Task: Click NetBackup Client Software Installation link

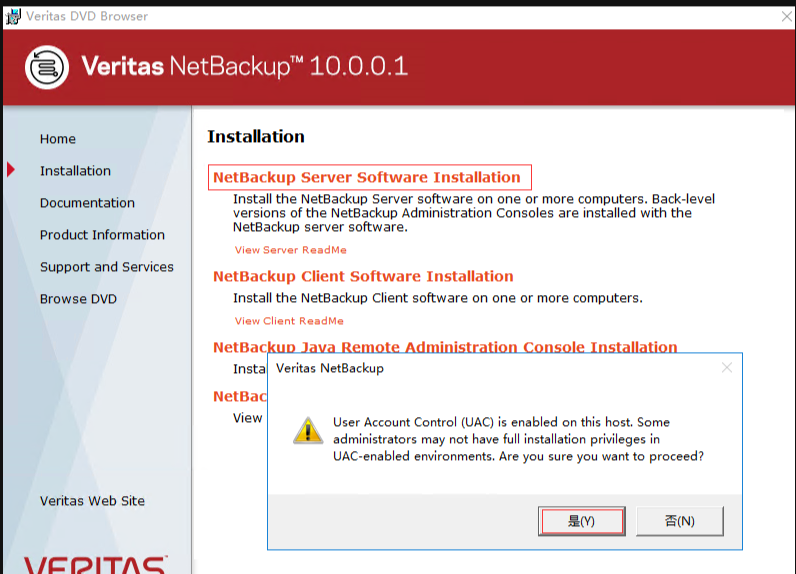Action: 363,276
